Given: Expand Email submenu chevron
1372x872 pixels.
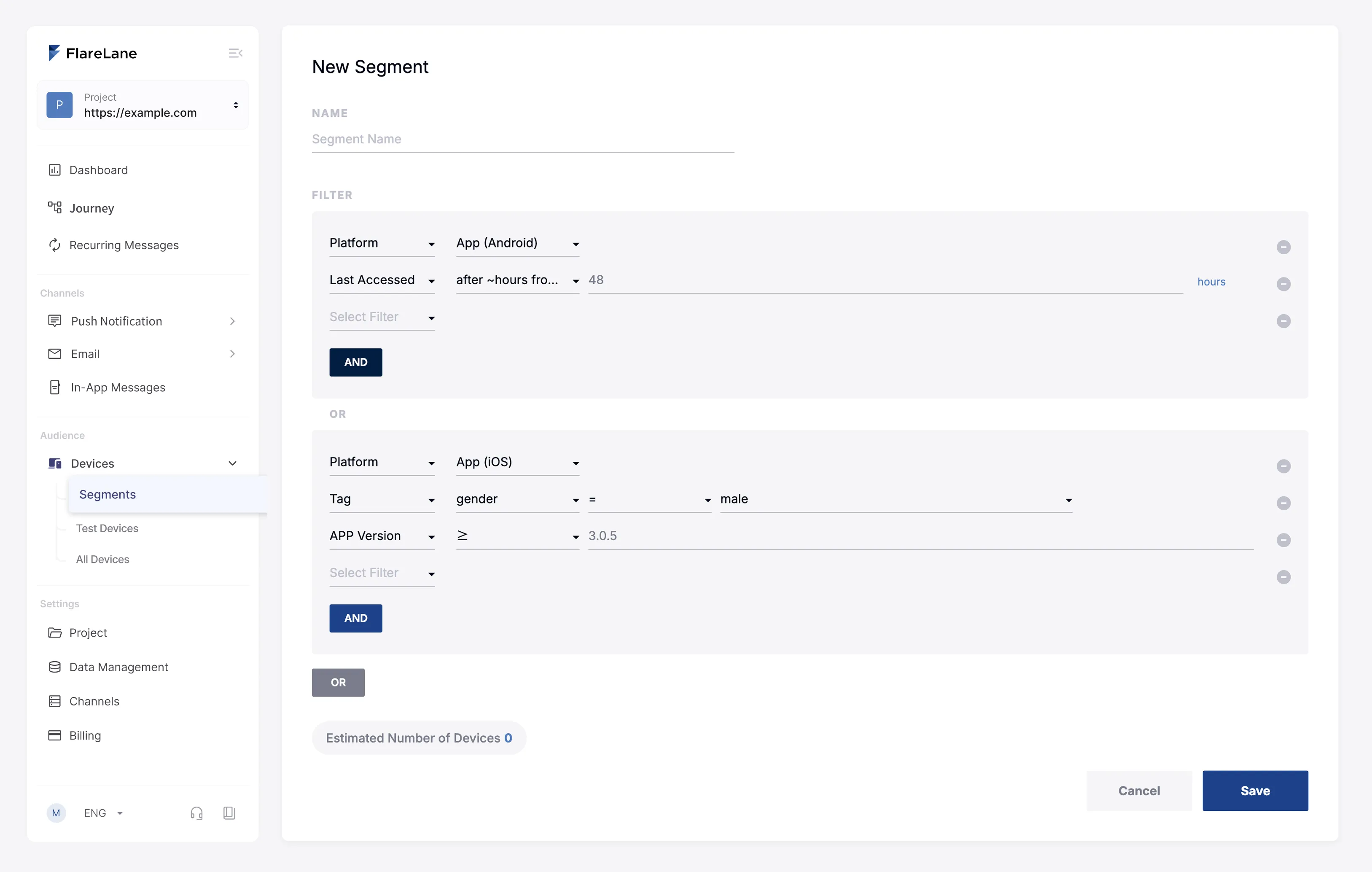Looking at the screenshot, I should pyautogui.click(x=232, y=354).
